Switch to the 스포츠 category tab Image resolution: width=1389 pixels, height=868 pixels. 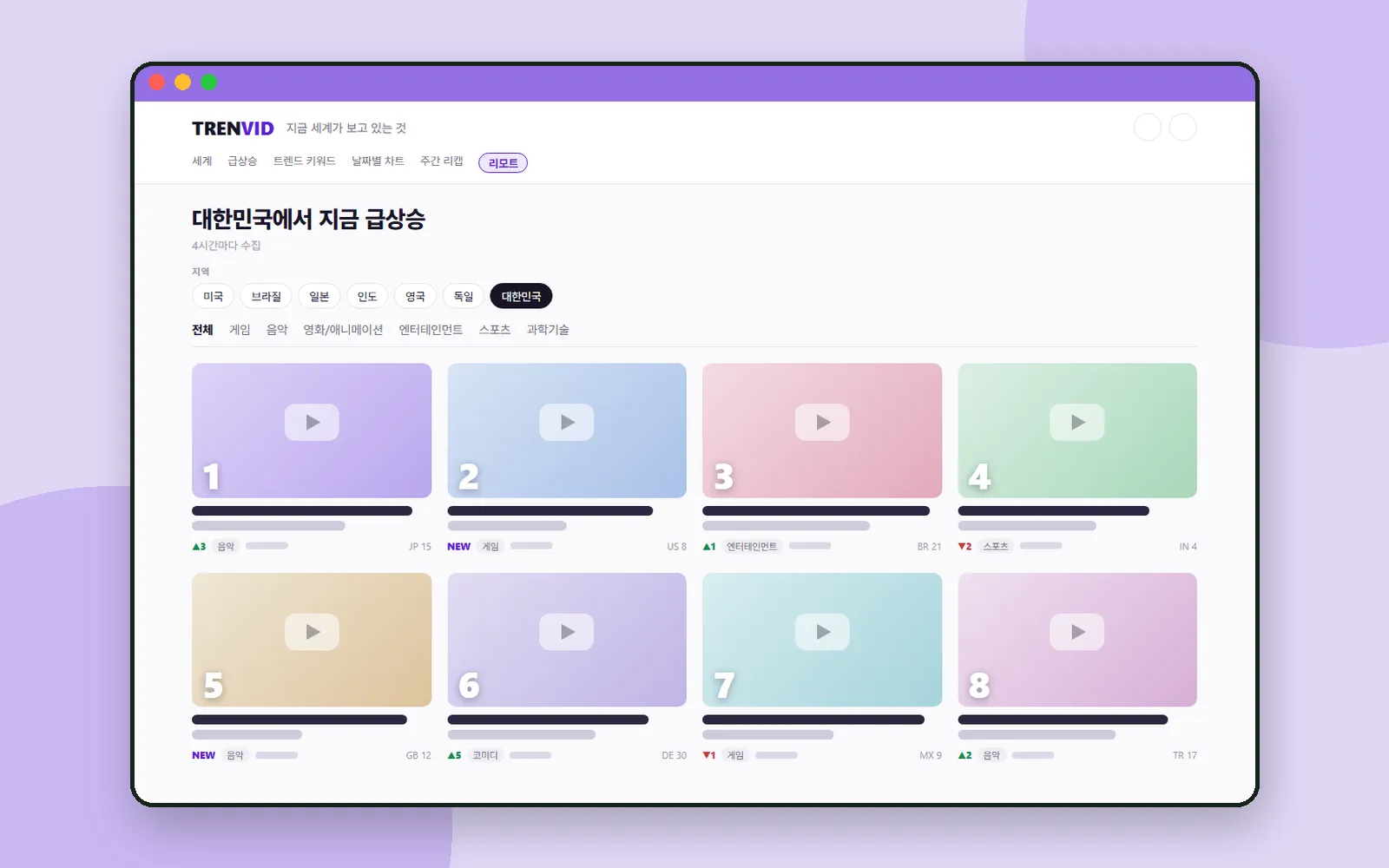[495, 330]
